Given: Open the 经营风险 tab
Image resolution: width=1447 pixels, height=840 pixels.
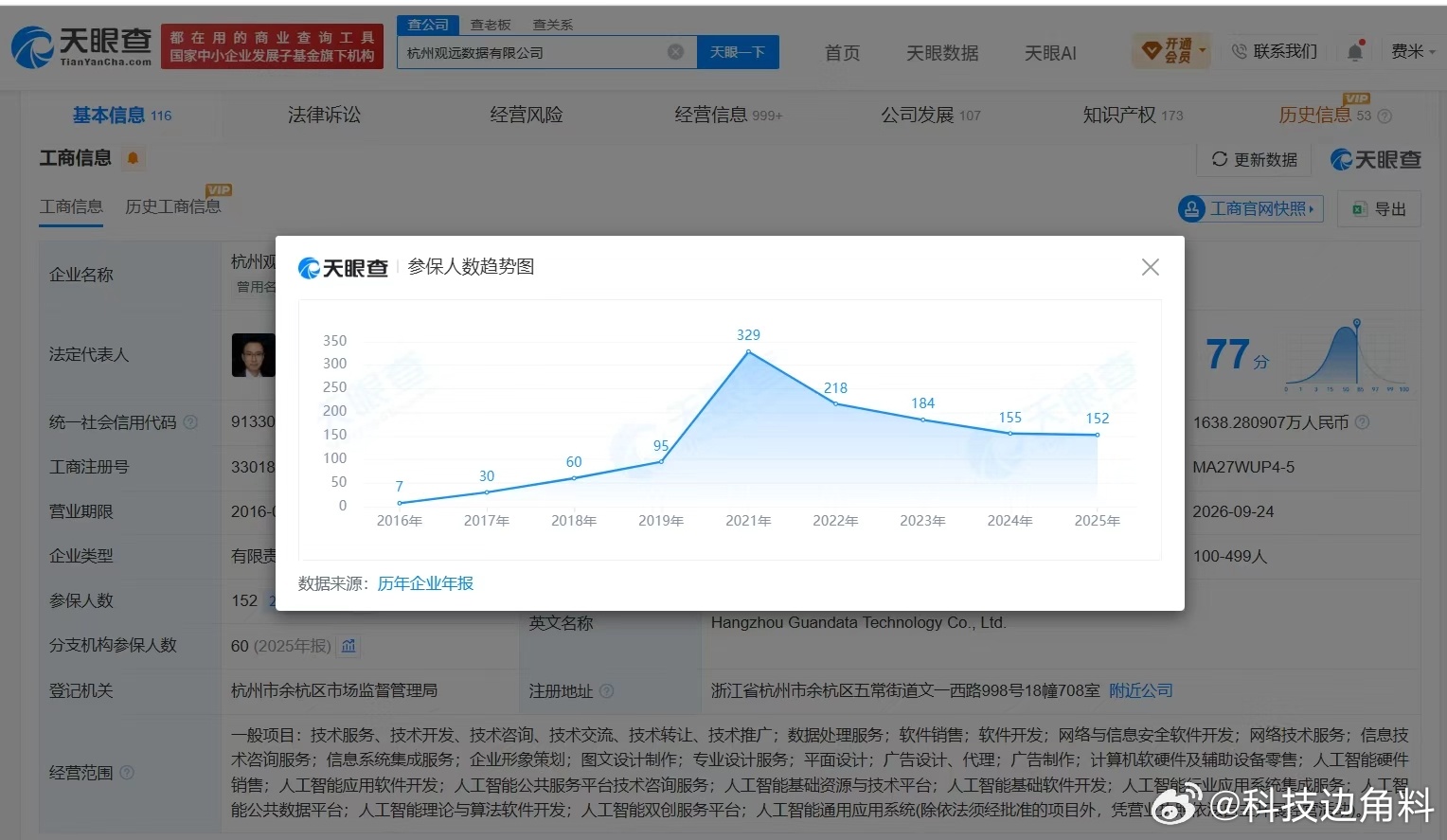Looking at the screenshot, I should coord(527,115).
